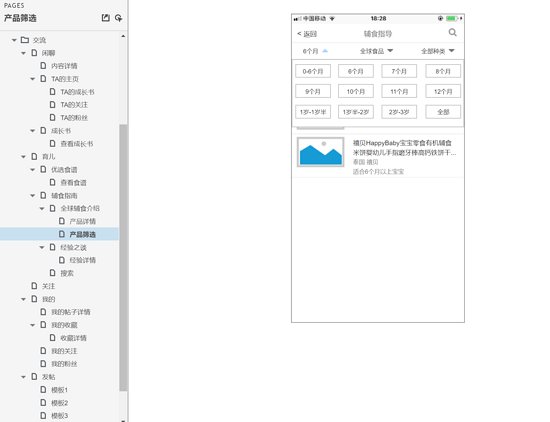
Task: Open the 我的收藏 page in tree
Action: (64, 325)
